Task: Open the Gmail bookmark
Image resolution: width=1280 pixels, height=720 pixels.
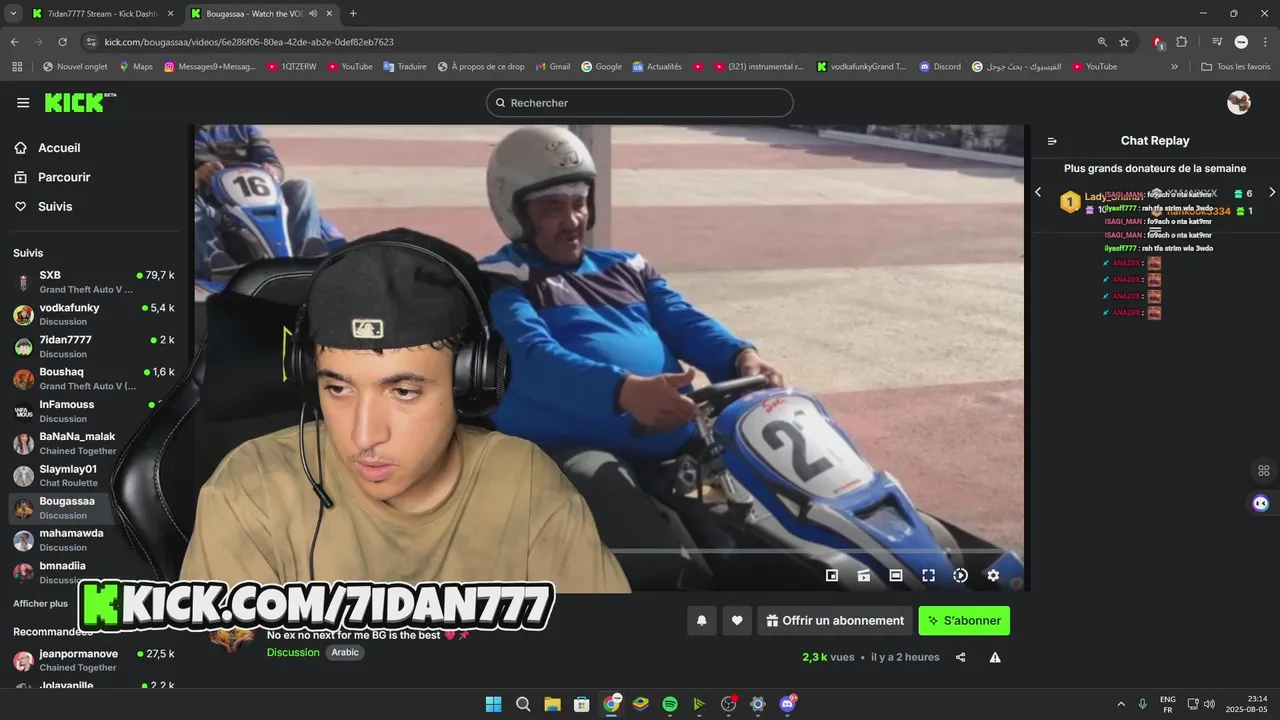Action: [552, 67]
